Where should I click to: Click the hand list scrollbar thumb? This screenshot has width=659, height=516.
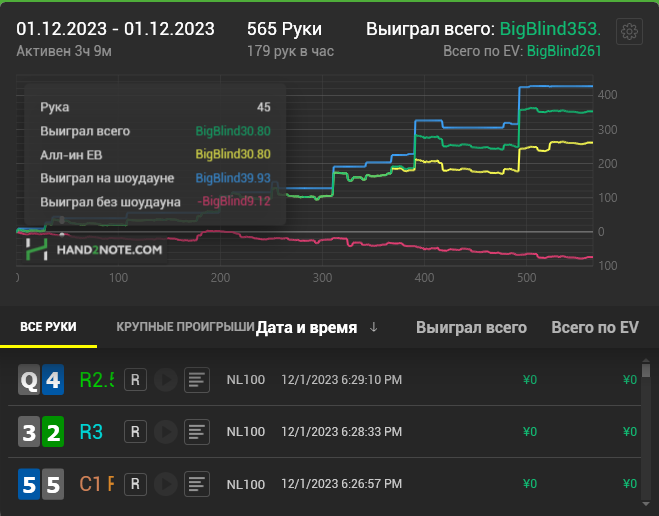[646, 371]
